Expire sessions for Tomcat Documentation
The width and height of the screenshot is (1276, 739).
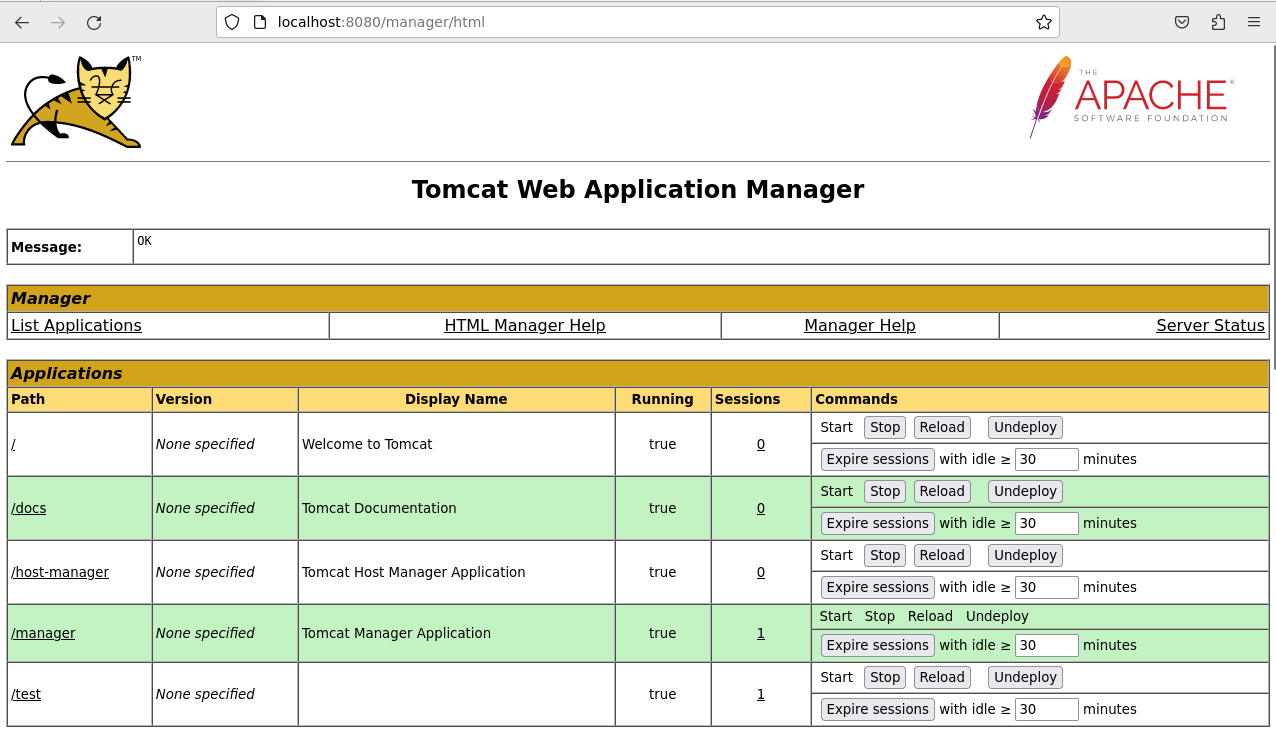tap(878, 523)
